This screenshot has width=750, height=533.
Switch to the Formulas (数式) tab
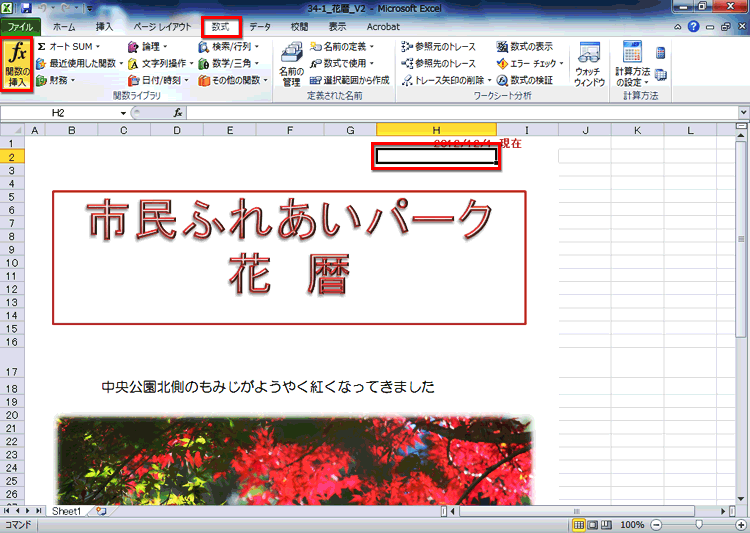(x=221, y=27)
